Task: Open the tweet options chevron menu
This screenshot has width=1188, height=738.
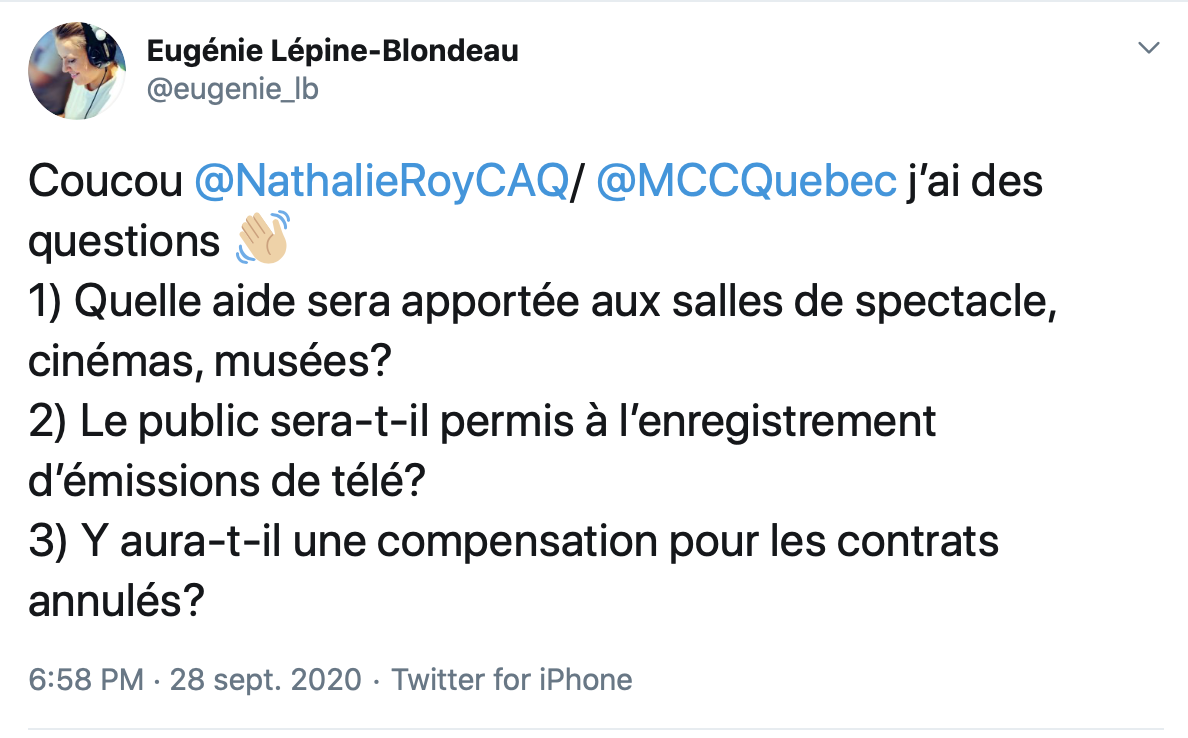Action: coord(1150,48)
